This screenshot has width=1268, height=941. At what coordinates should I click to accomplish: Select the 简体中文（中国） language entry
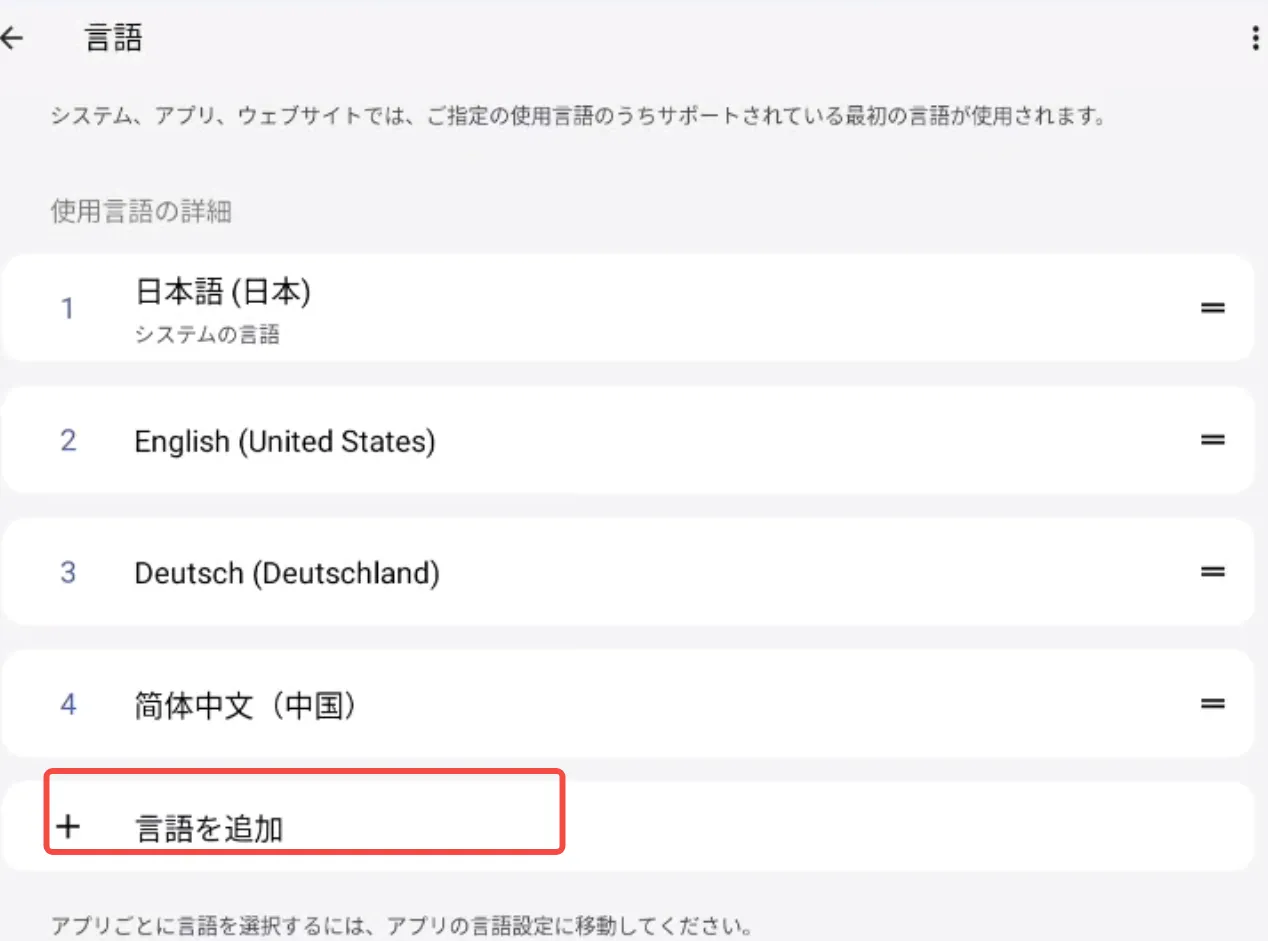[x=246, y=705]
